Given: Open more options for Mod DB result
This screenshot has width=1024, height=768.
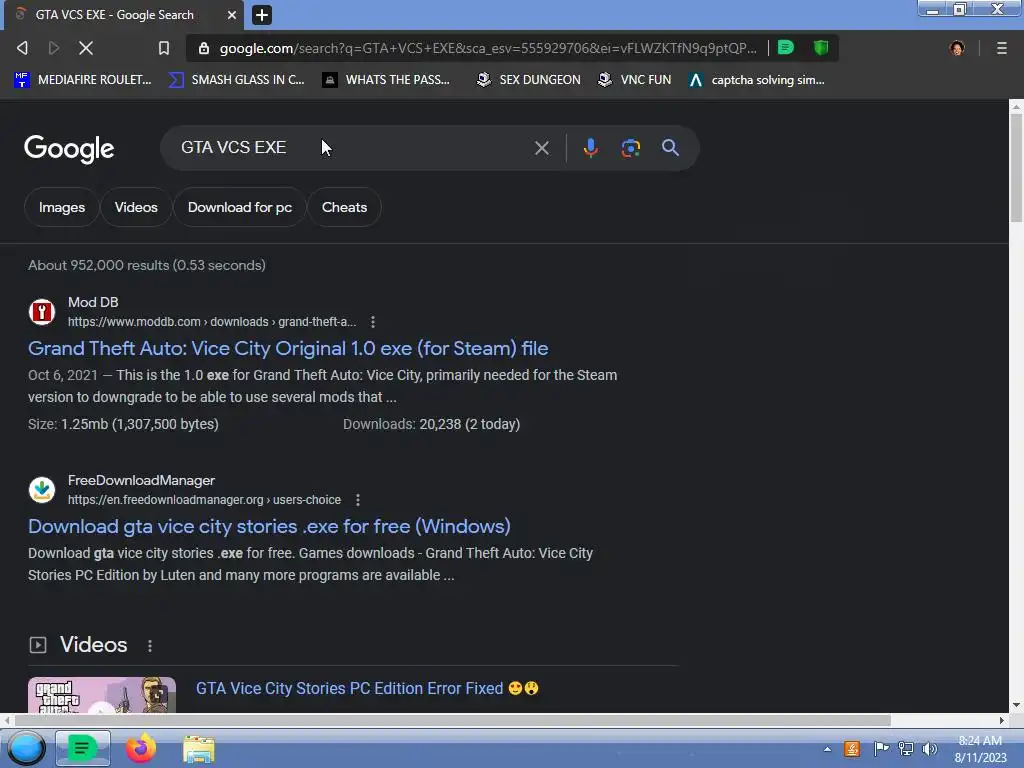Looking at the screenshot, I should [x=372, y=322].
